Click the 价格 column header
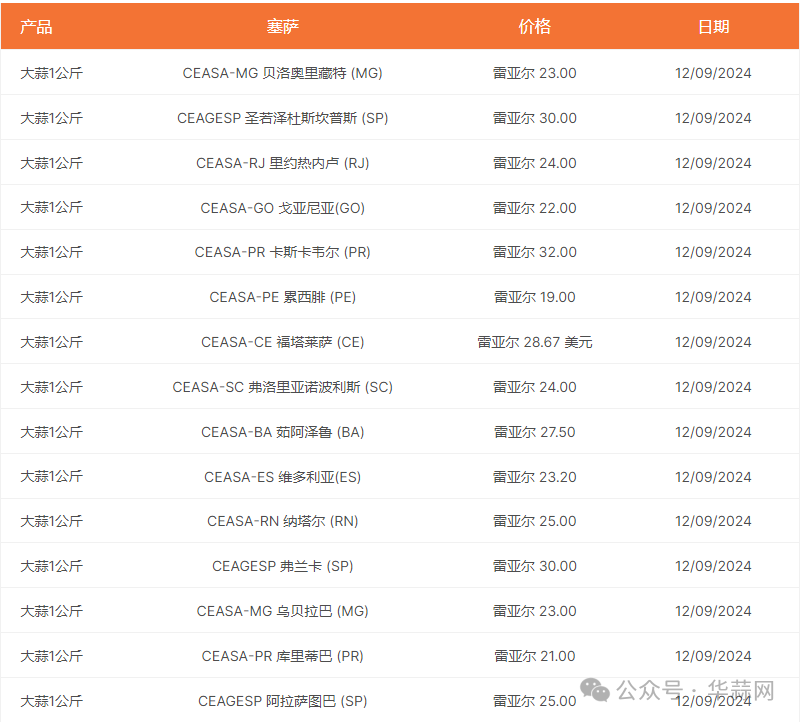800x722 pixels. click(535, 27)
